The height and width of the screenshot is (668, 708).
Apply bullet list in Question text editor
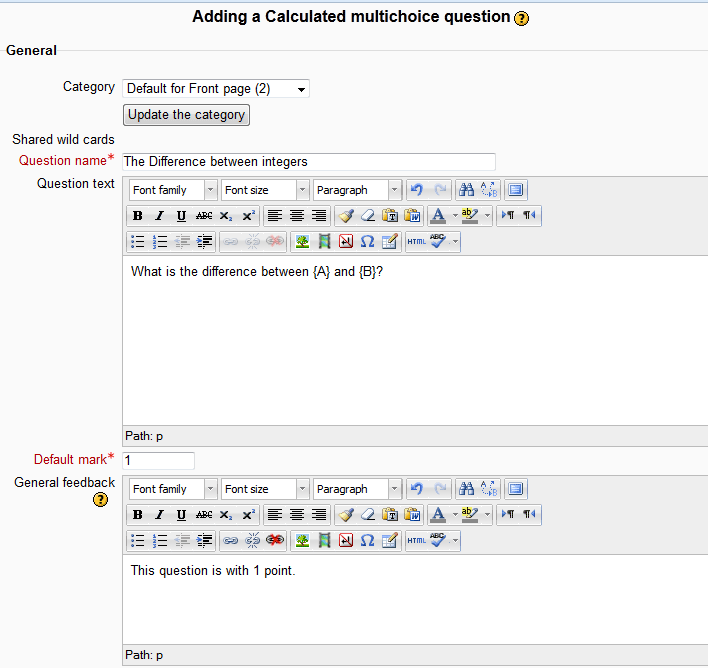138,242
